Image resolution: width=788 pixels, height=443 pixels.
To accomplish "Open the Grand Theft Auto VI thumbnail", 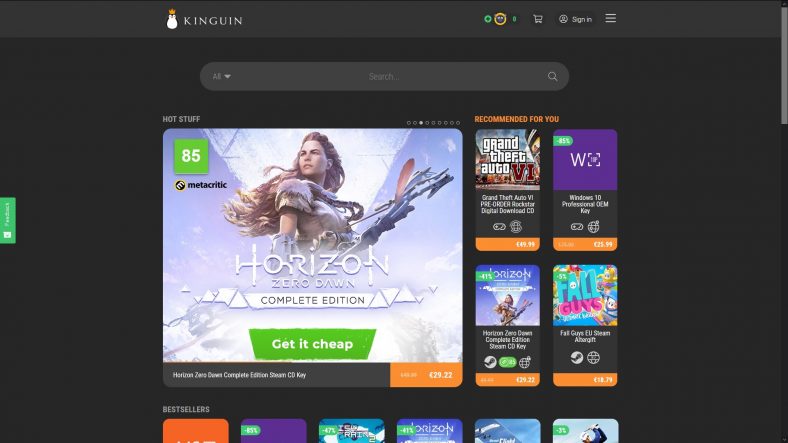I will coord(508,160).
